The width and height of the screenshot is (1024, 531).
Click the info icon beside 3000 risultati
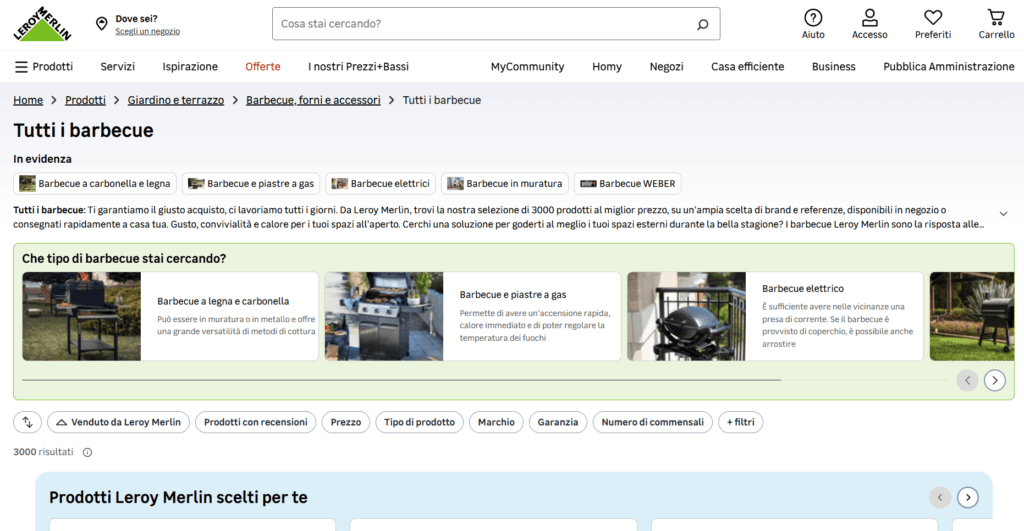pos(88,452)
